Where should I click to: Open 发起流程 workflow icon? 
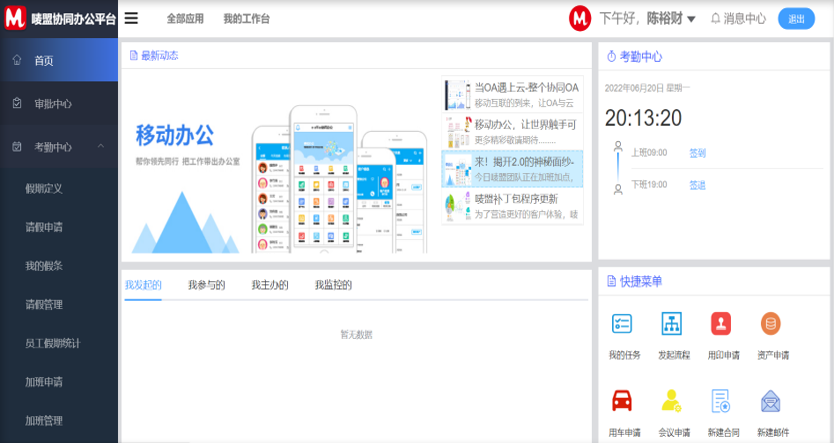pyautogui.click(x=672, y=324)
